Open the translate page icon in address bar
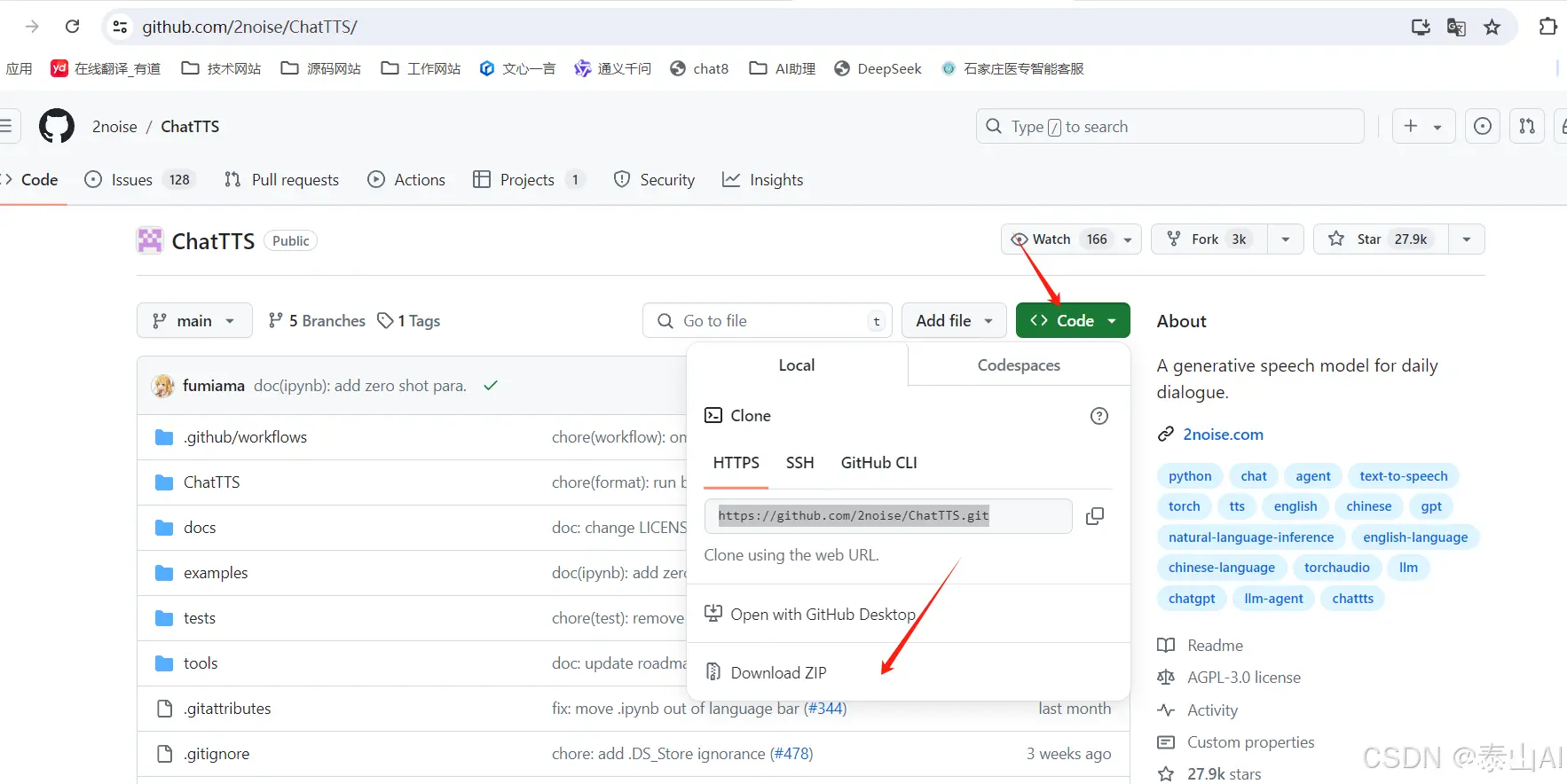 click(x=1456, y=27)
